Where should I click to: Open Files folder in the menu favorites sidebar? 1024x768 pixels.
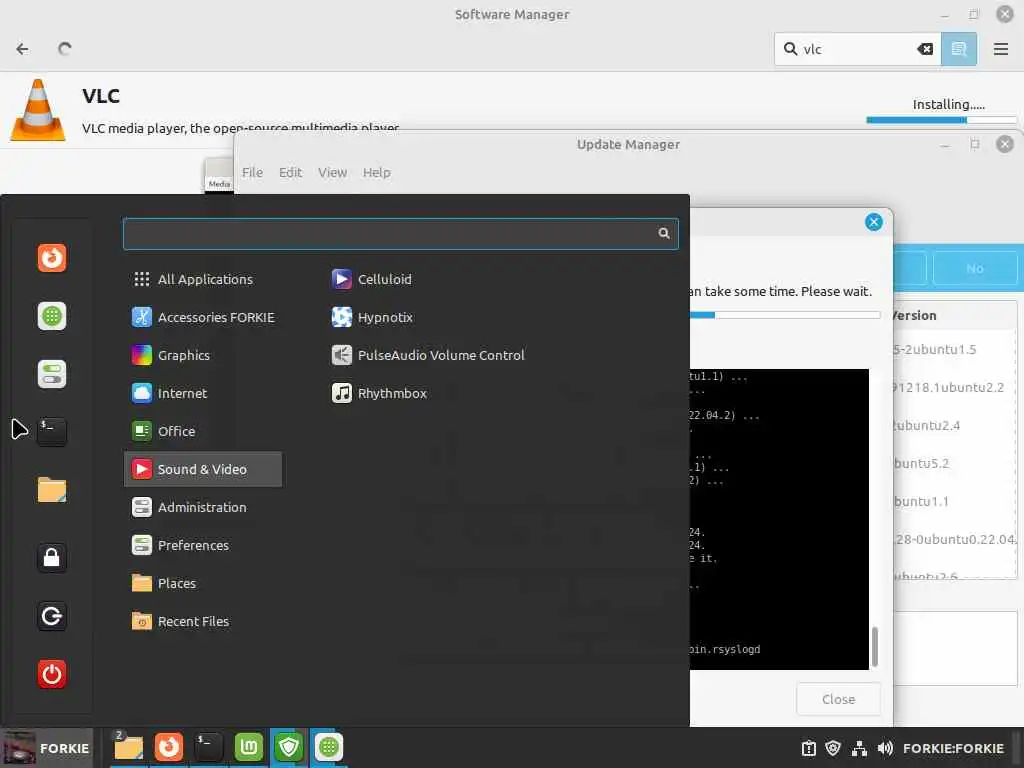(x=52, y=490)
